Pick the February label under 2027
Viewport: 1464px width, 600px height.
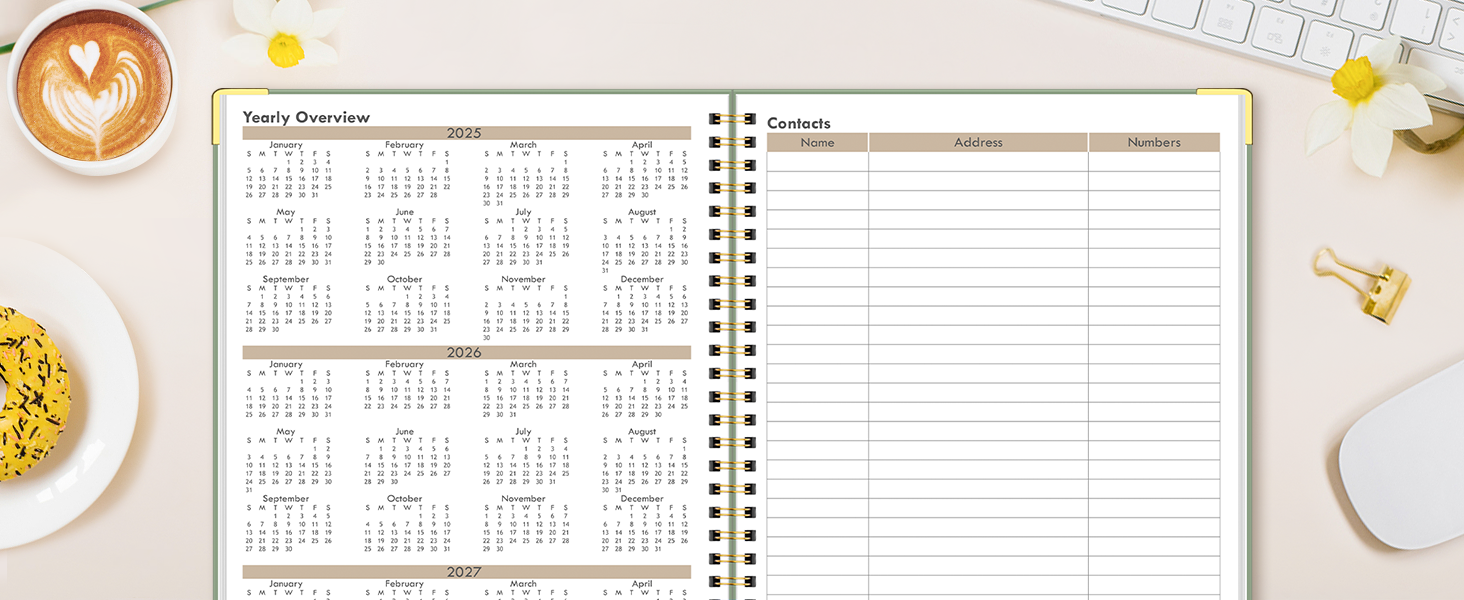click(405, 584)
